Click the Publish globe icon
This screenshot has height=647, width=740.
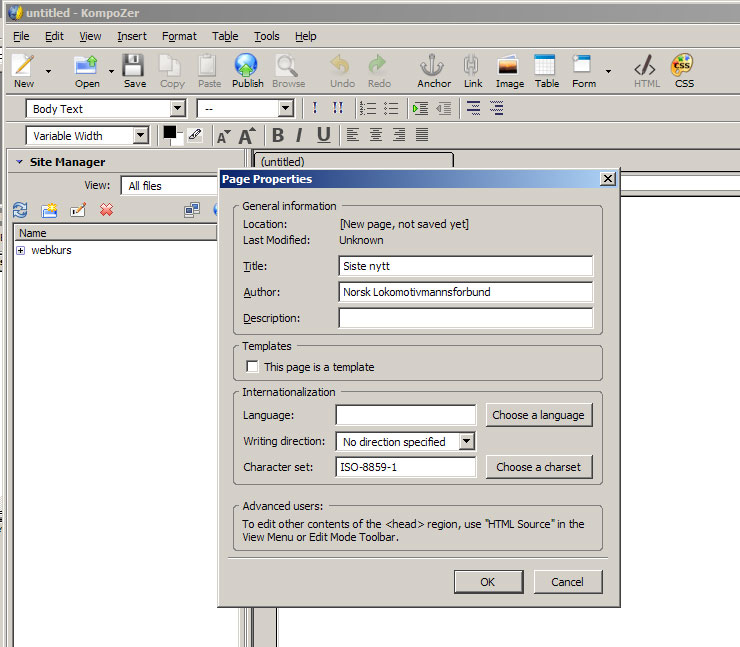pyautogui.click(x=247, y=66)
